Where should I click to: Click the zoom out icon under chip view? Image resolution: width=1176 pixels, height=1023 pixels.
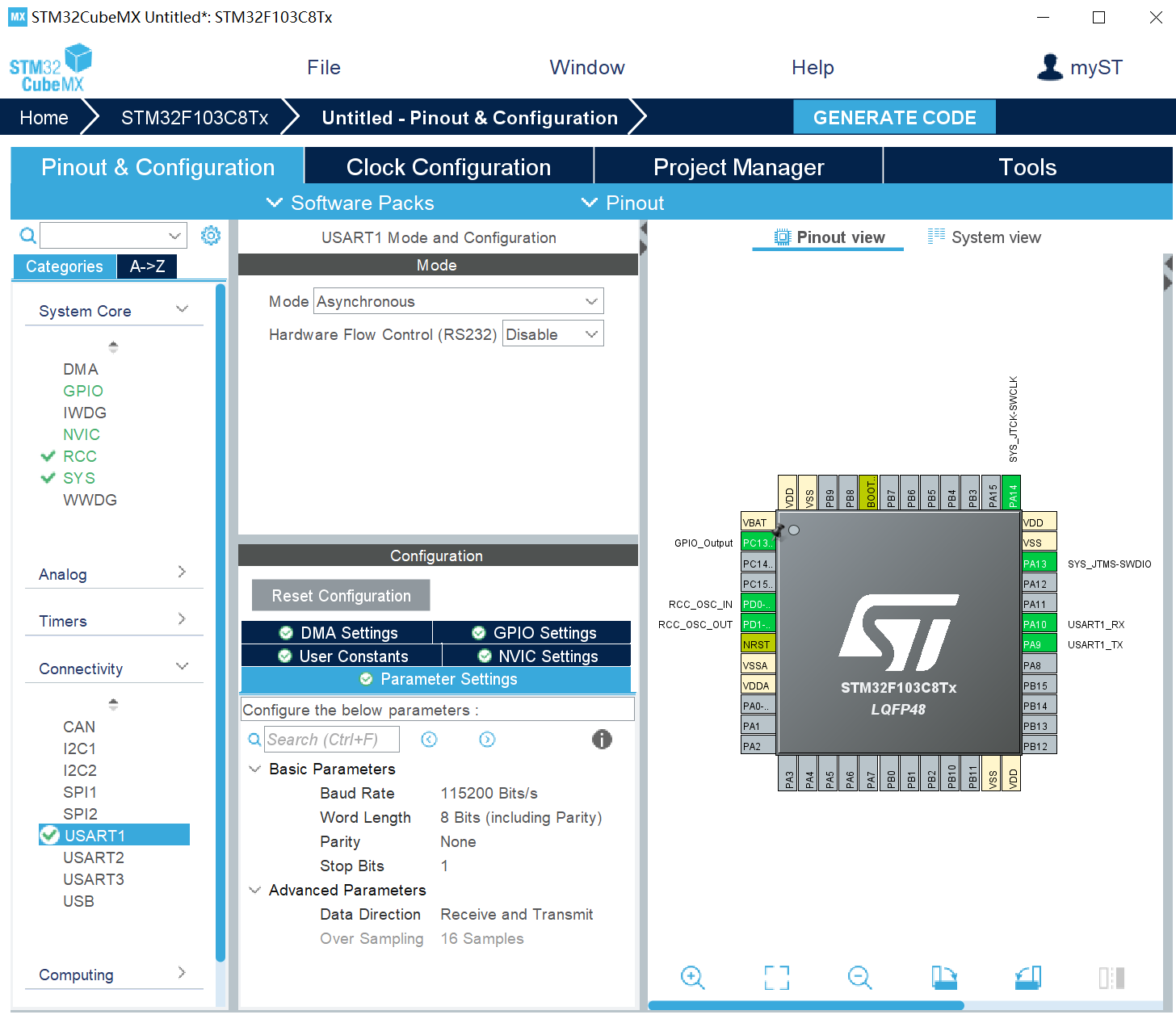[860, 978]
